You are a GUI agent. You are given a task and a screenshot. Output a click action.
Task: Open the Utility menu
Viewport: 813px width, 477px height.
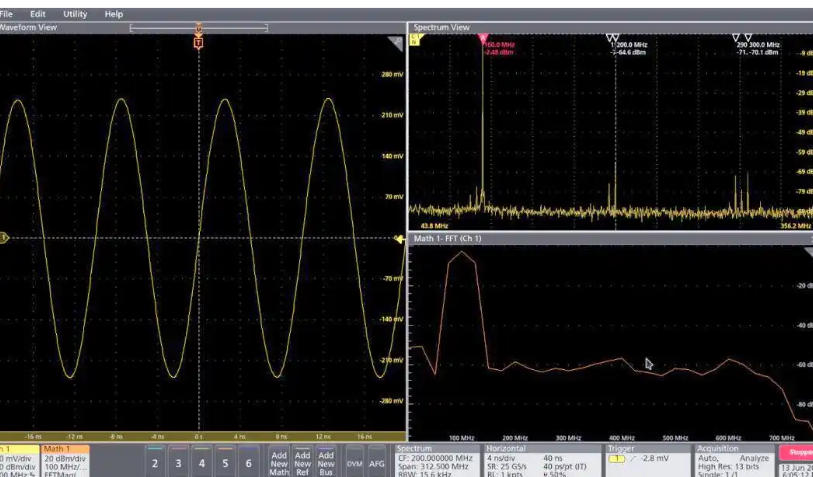tap(75, 14)
